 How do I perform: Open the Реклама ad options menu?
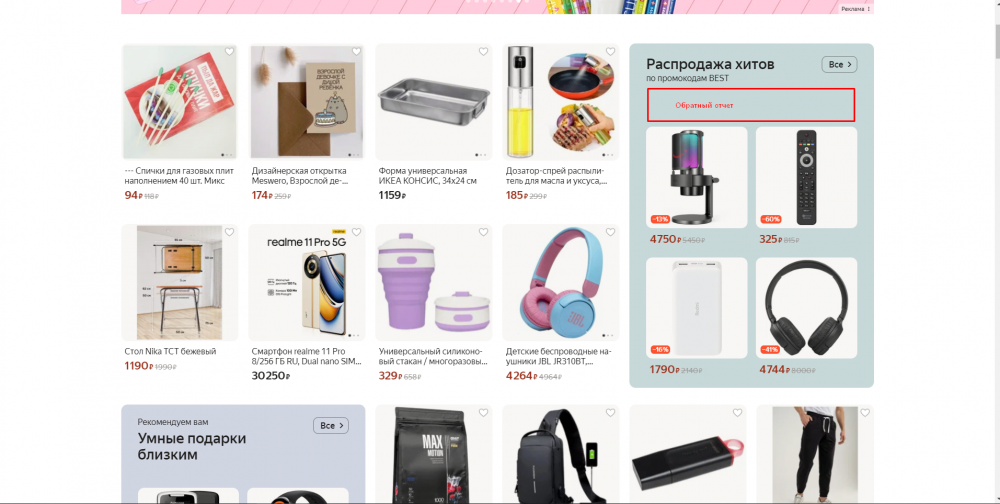pyautogui.click(x=855, y=9)
